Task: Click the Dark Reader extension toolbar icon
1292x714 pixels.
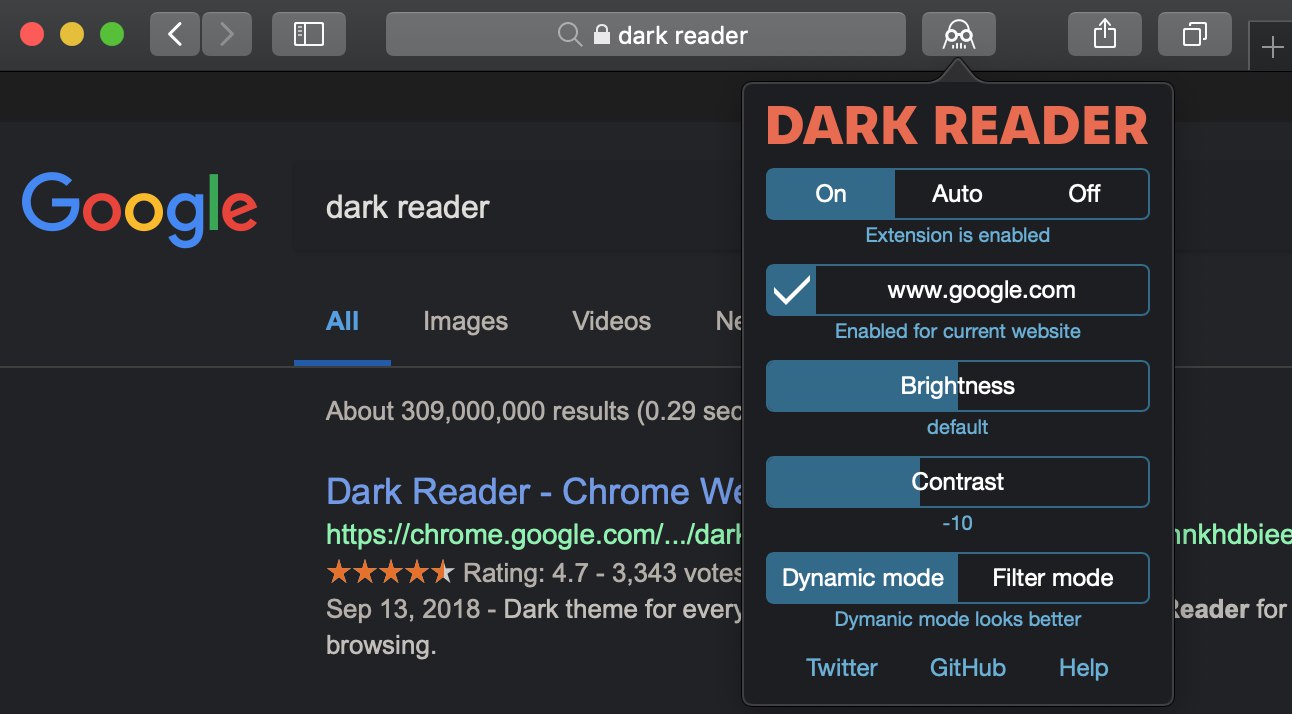Action: tap(958, 34)
